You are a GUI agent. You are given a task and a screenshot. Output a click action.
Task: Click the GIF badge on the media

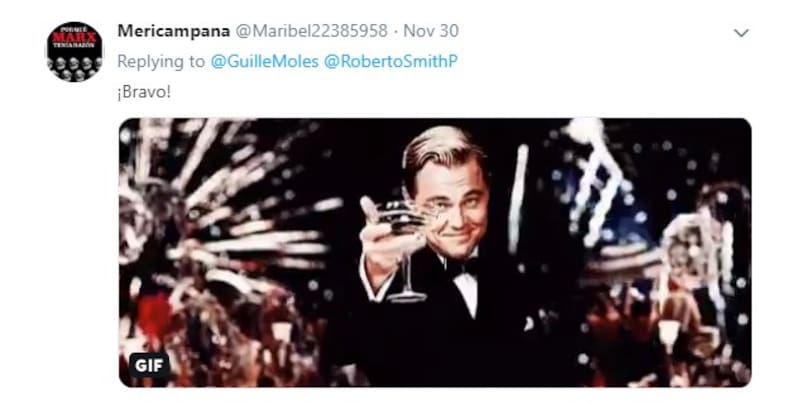point(149,365)
